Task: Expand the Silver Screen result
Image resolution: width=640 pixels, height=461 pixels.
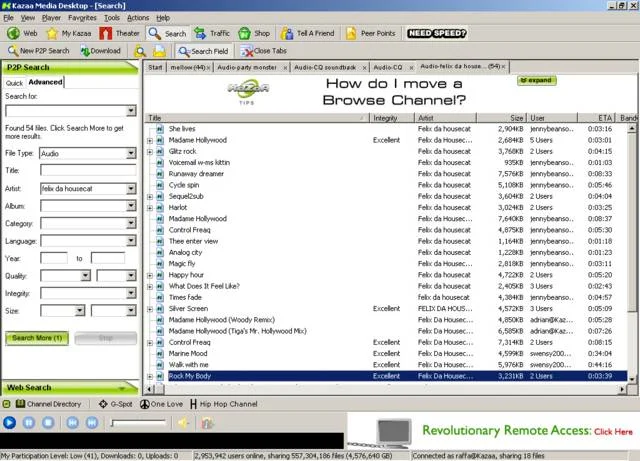Action: 150,309
